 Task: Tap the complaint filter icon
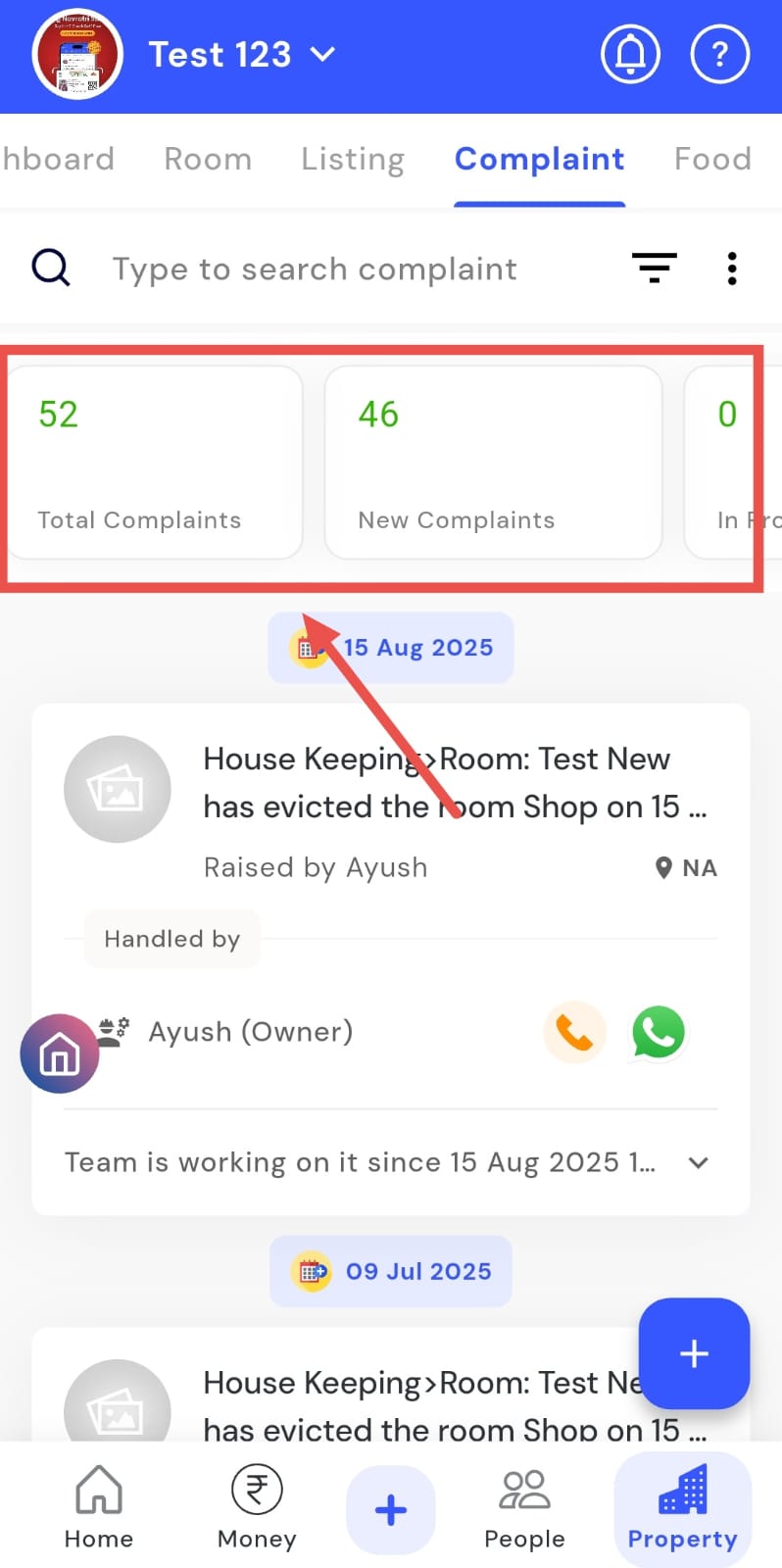pos(654,268)
